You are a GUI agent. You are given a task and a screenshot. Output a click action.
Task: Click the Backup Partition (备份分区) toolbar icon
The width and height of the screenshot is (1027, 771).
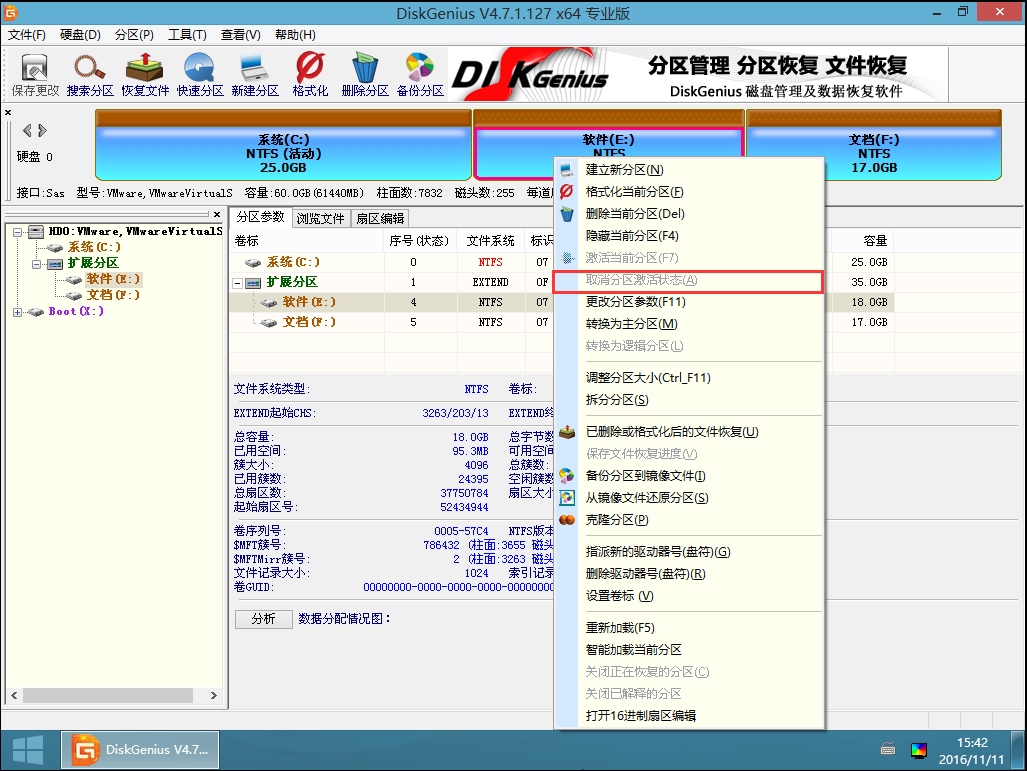point(420,75)
